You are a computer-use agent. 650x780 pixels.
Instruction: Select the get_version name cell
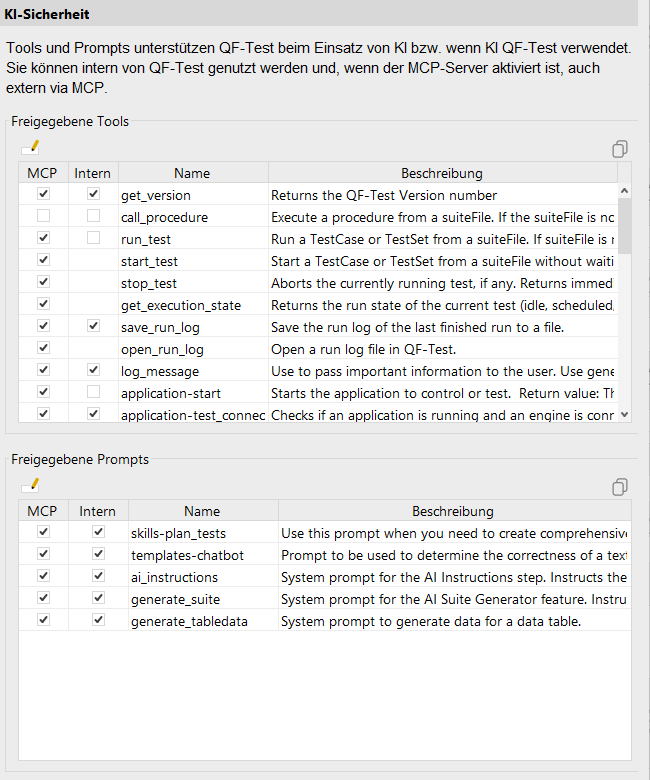click(x=193, y=195)
